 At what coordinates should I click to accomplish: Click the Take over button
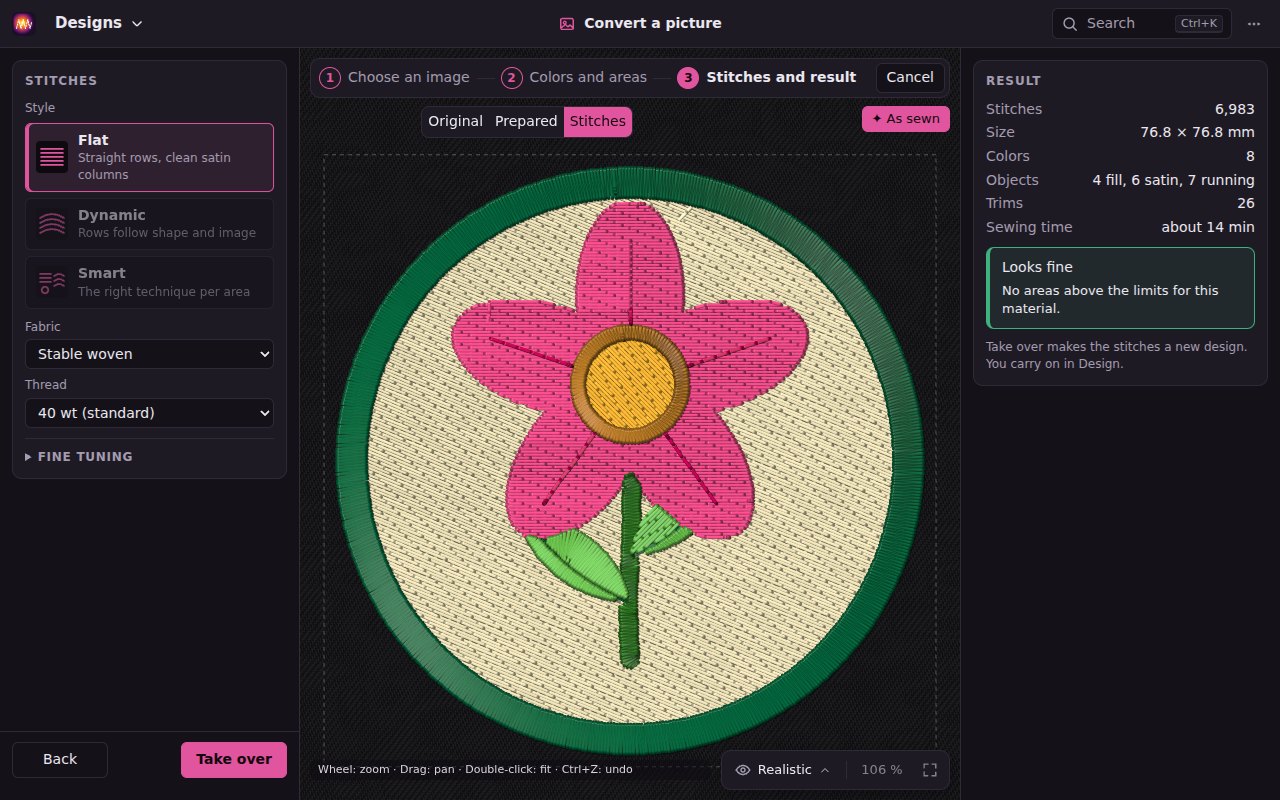pyautogui.click(x=234, y=760)
